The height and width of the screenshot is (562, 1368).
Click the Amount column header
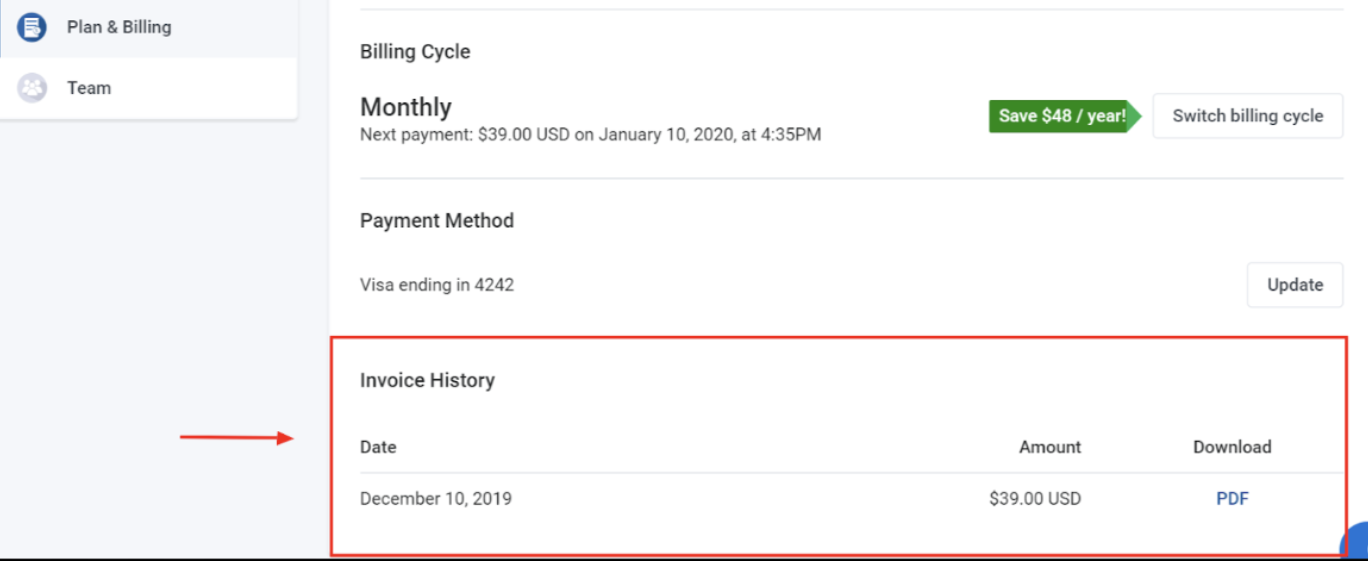coord(1050,447)
